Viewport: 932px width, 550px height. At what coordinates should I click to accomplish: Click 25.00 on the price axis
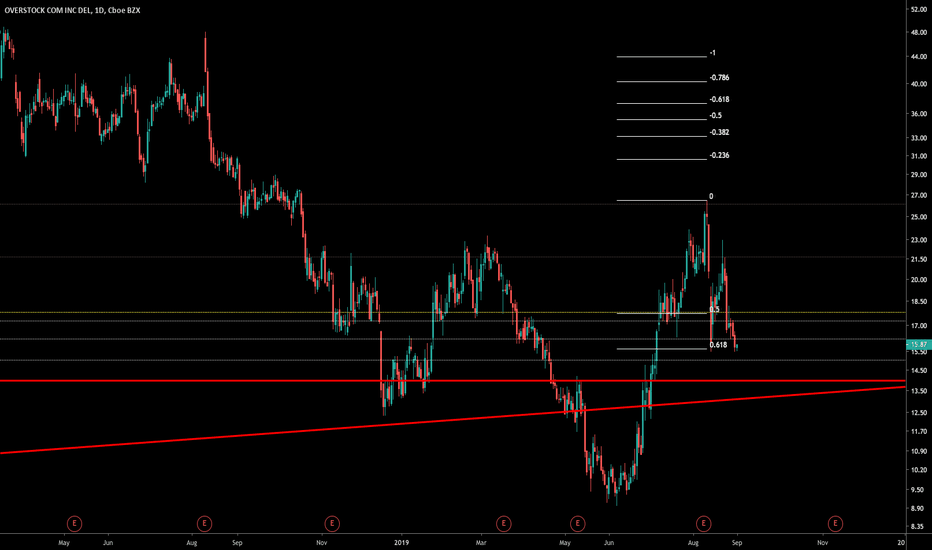pos(919,217)
